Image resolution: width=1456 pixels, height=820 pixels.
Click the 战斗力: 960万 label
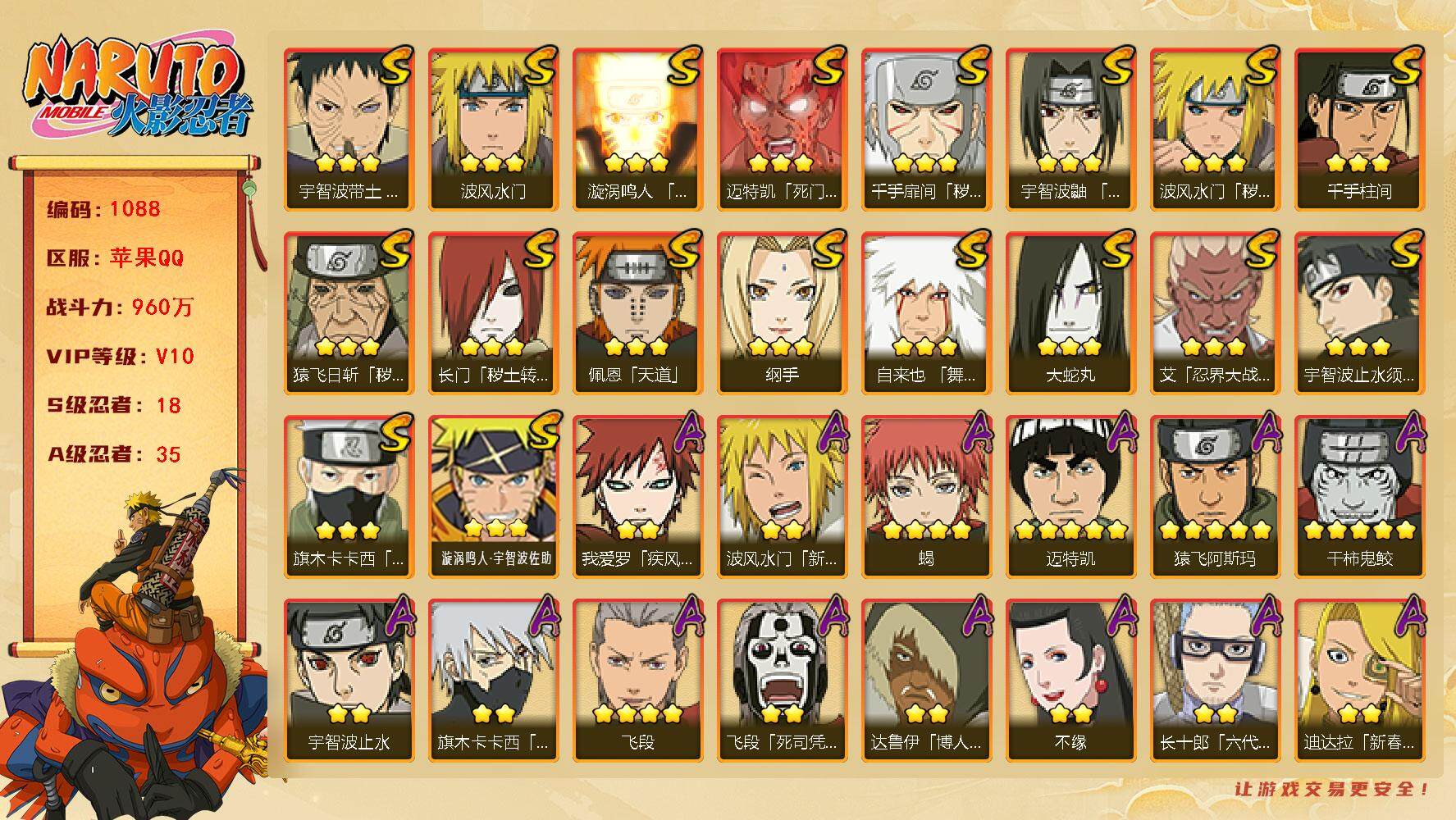coord(120,307)
